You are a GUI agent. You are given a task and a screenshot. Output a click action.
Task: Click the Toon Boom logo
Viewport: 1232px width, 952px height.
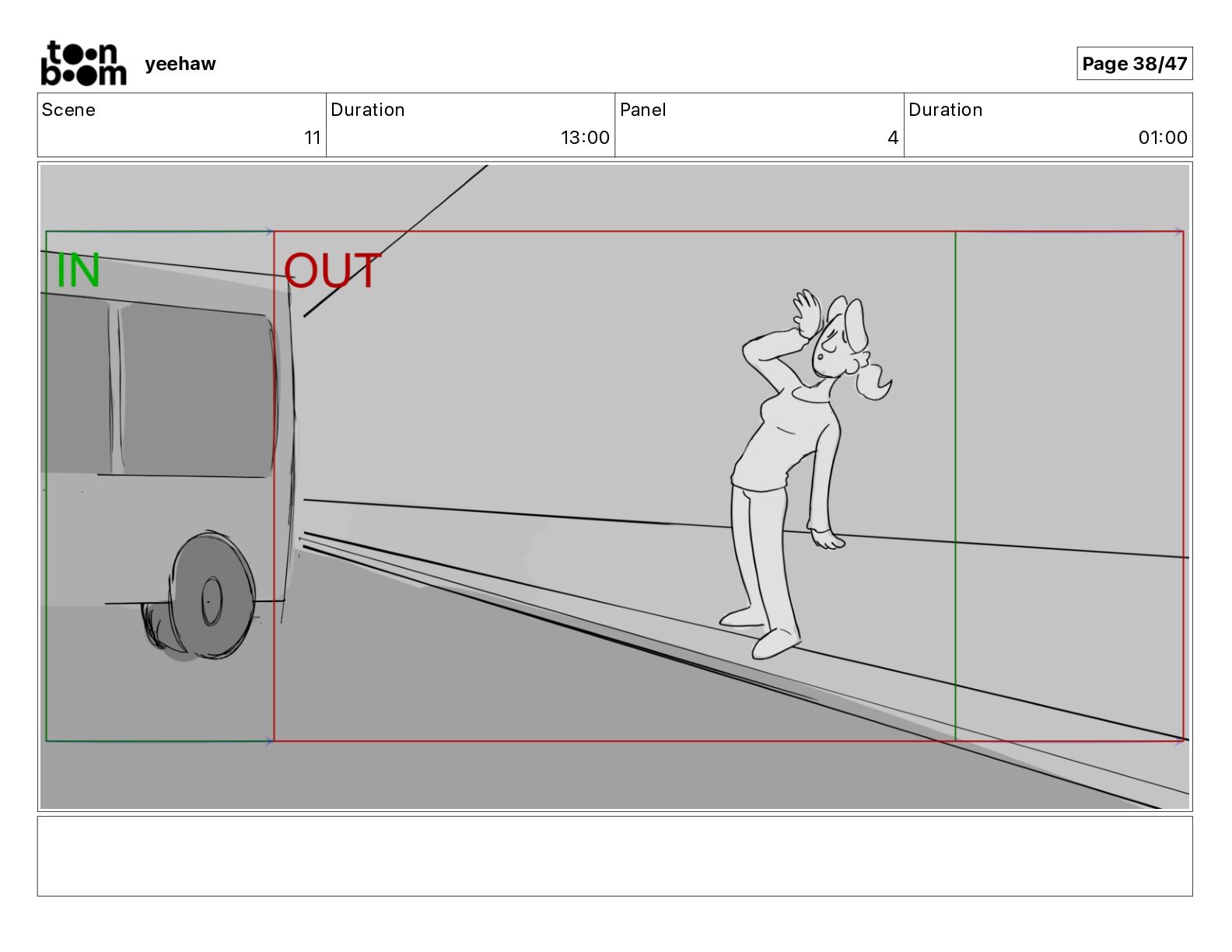coord(83,63)
